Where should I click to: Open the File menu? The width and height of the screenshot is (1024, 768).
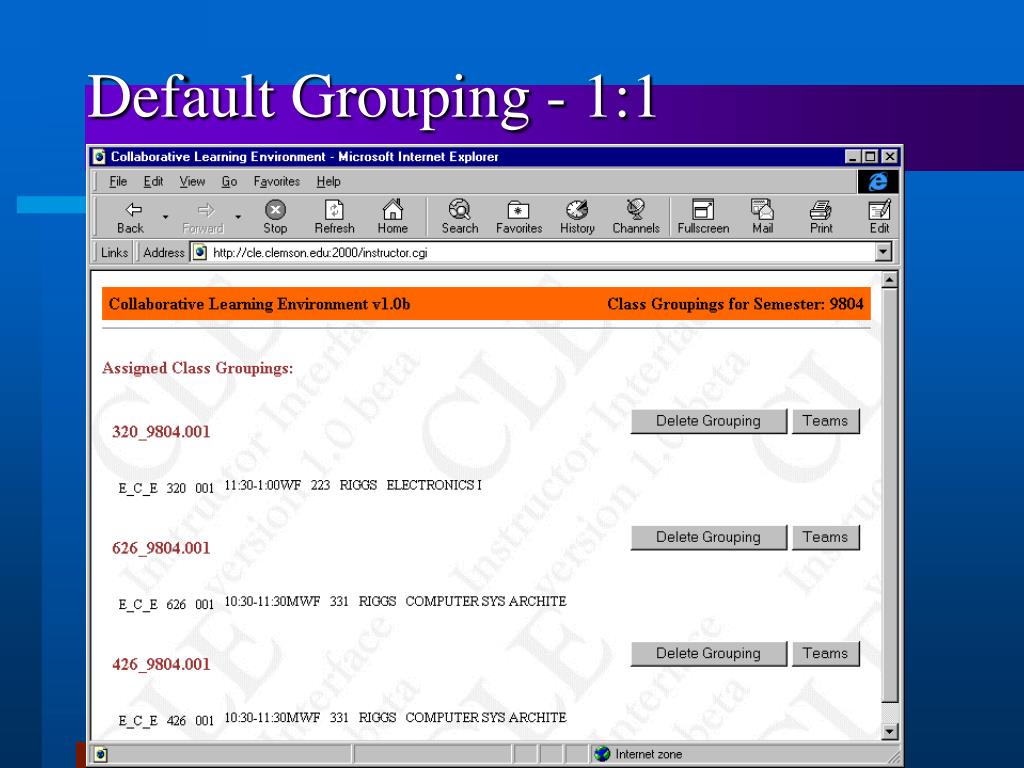[118, 182]
